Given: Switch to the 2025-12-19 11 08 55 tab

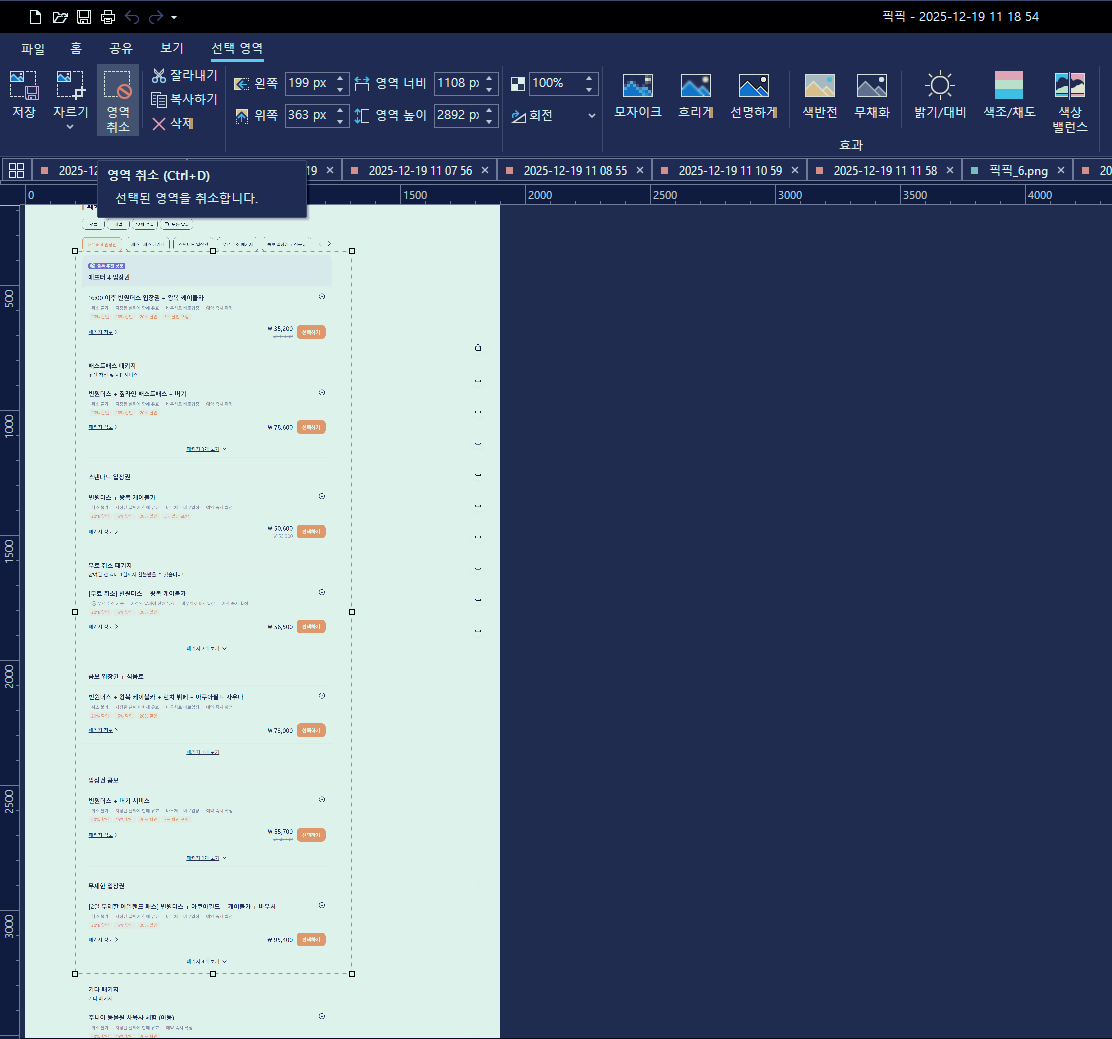Looking at the screenshot, I should (x=575, y=171).
